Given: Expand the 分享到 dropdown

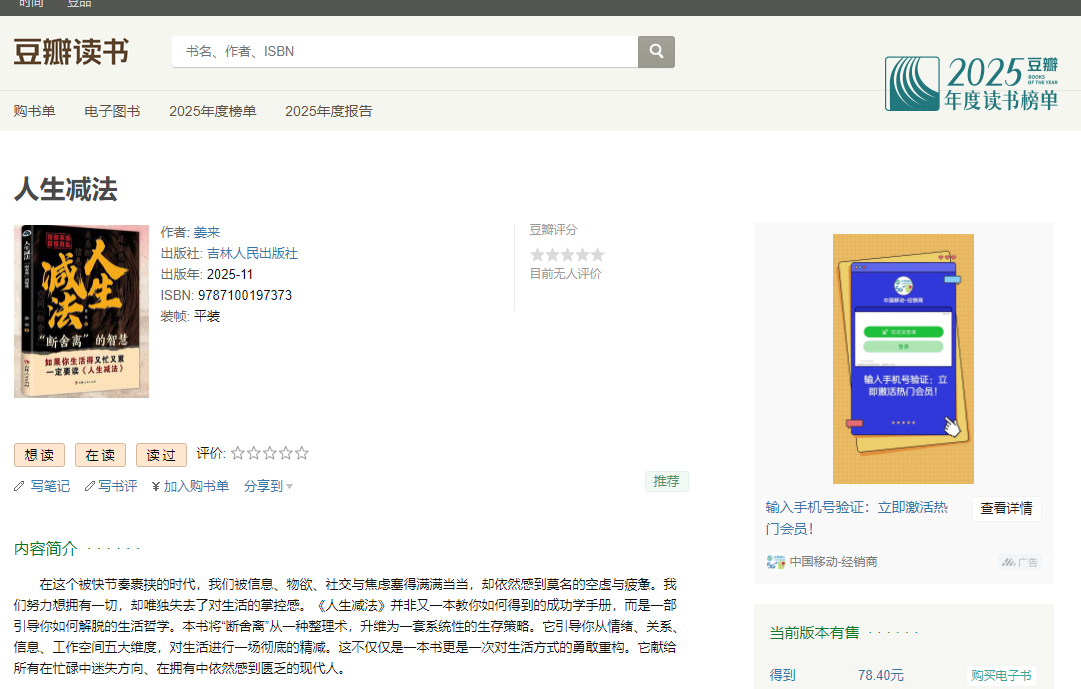Looking at the screenshot, I should pos(268,486).
